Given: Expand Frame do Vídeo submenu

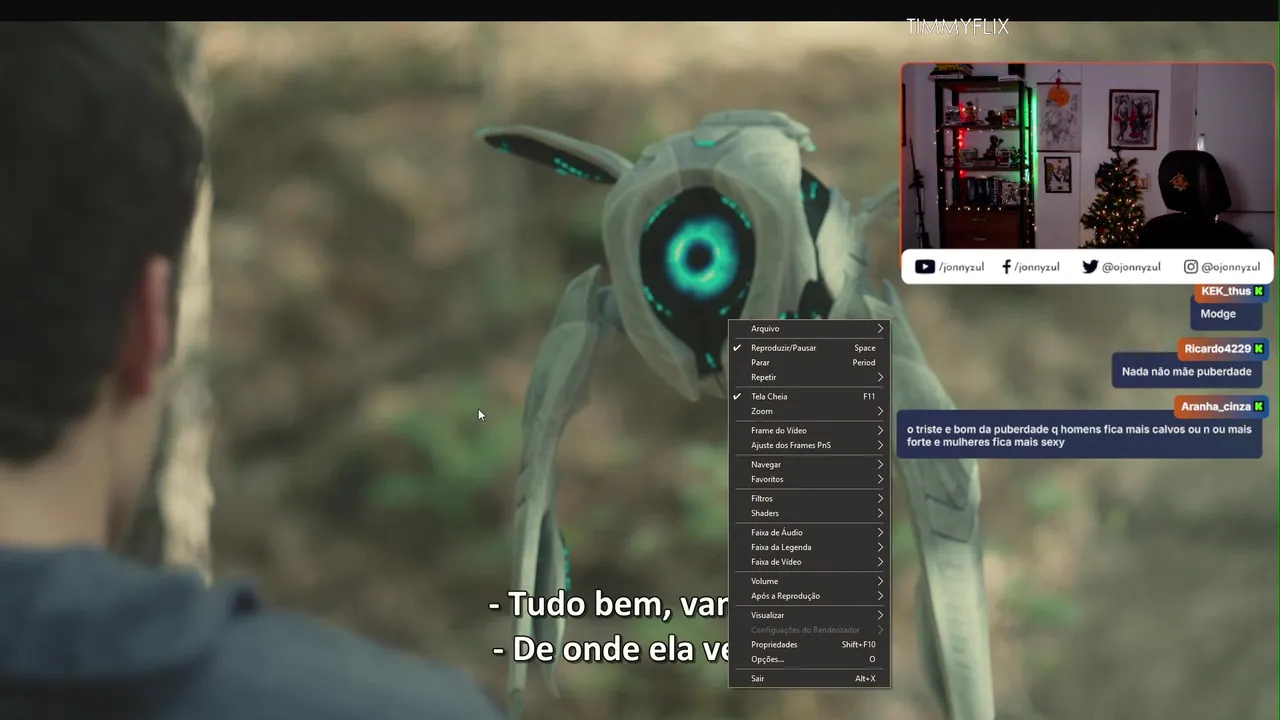Looking at the screenshot, I should 809,431.
